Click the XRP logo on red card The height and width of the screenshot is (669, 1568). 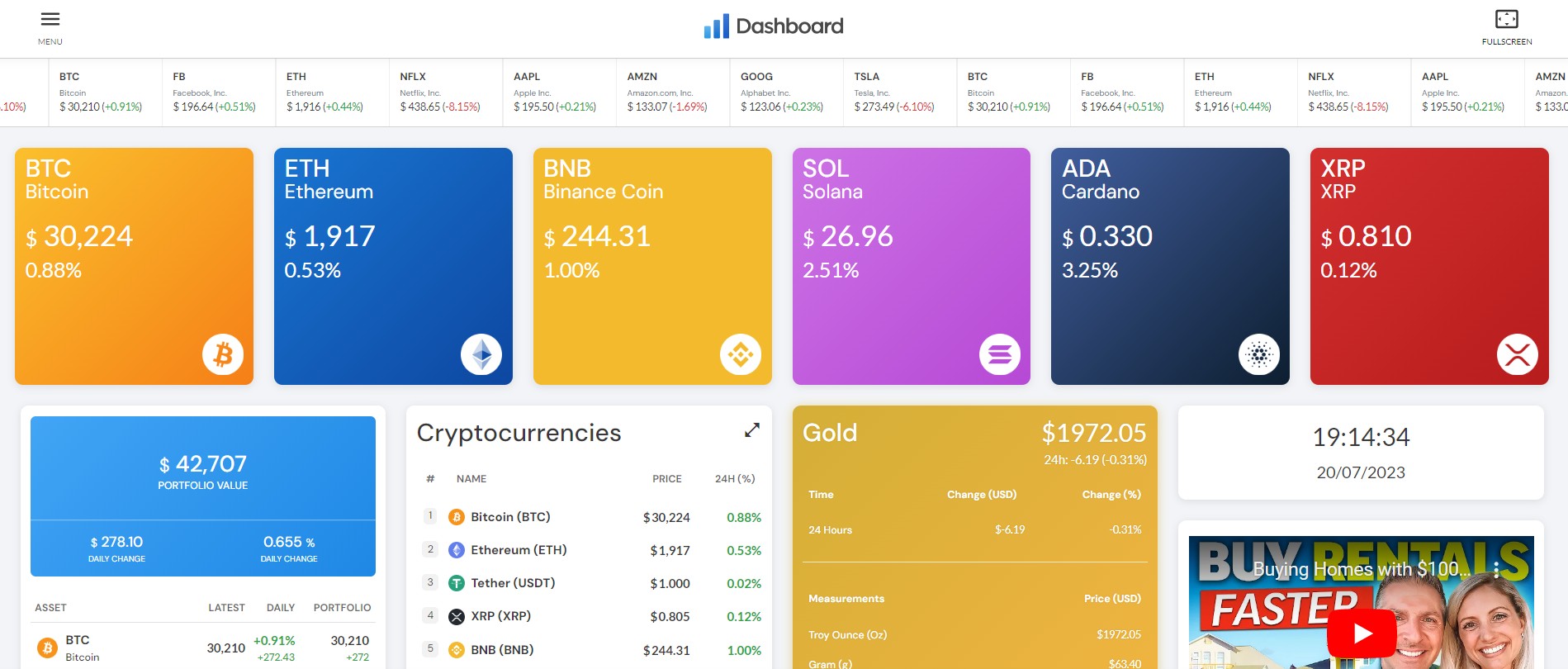1518,354
